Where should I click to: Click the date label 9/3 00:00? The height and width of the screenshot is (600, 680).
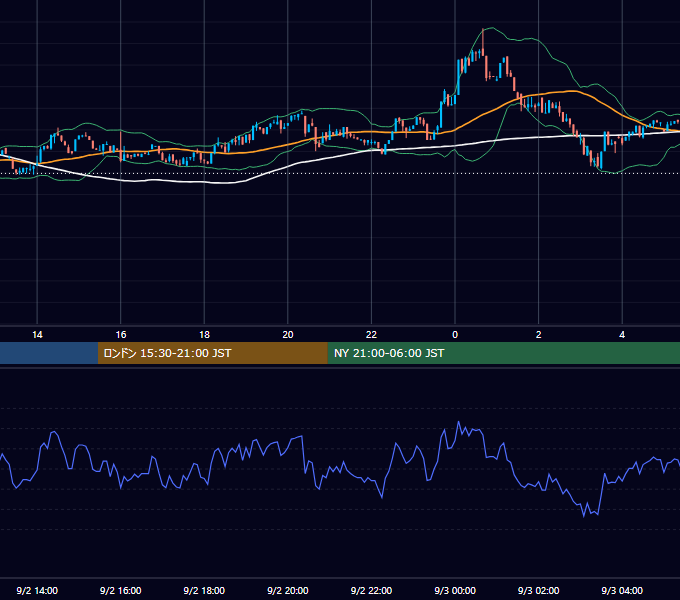(455, 590)
